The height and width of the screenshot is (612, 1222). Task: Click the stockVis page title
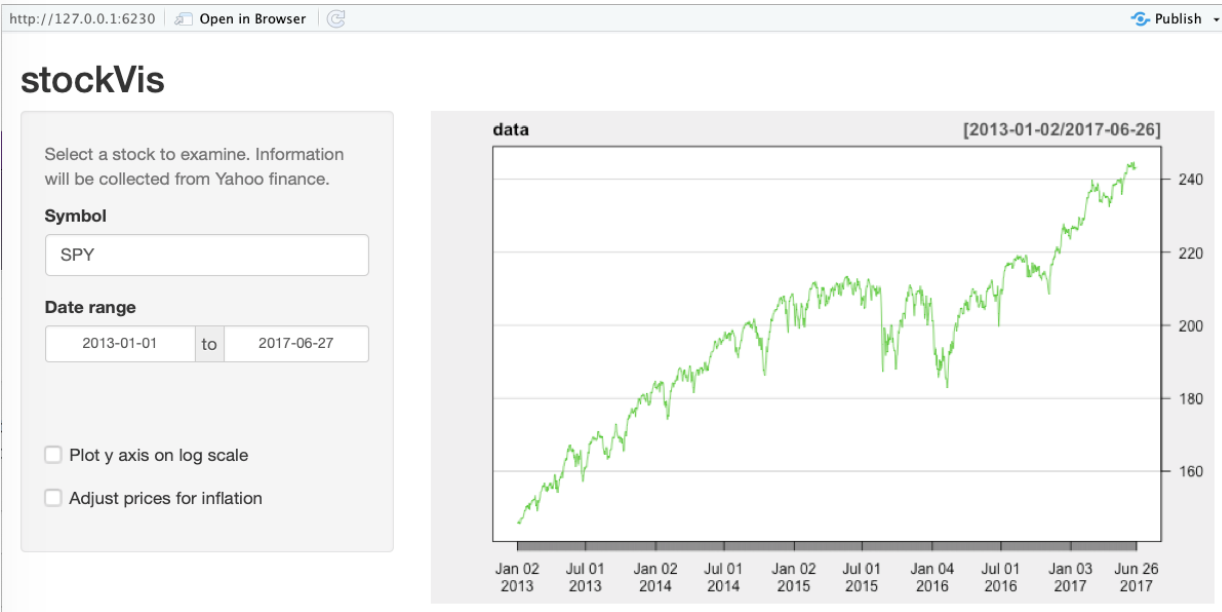[x=92, y=80]
